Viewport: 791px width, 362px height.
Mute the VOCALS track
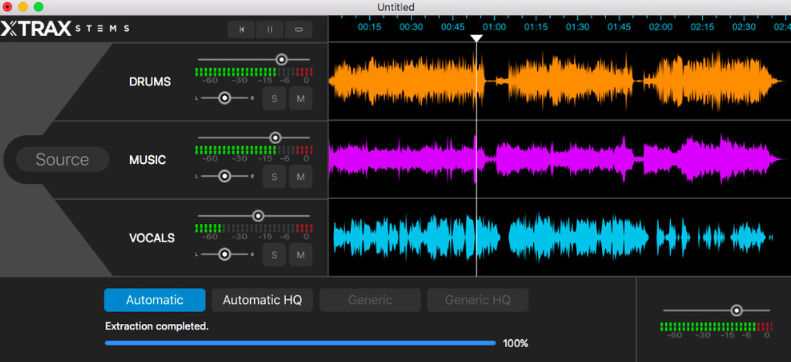coord(301,255)
